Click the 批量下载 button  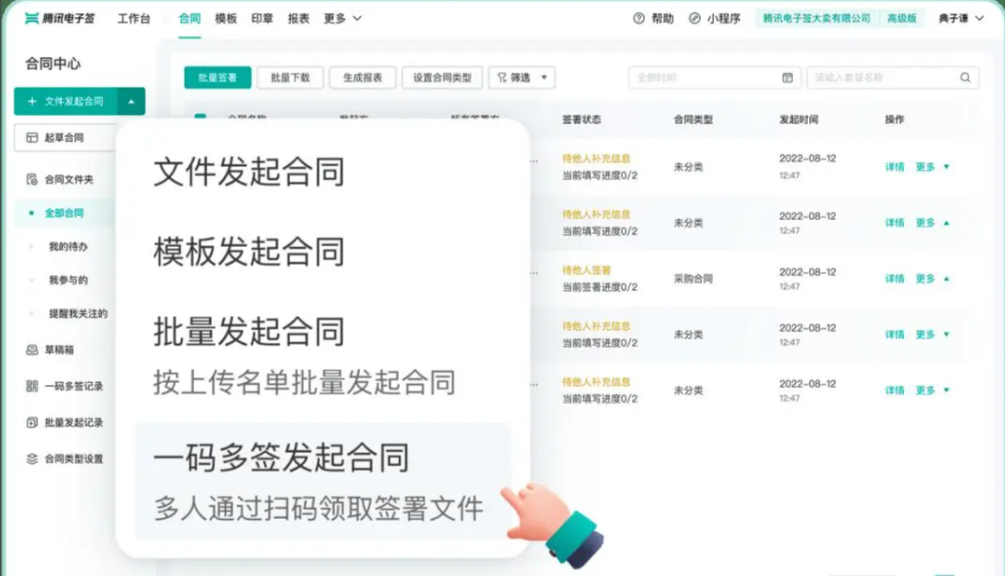pyautogui.click(x=289, y=76)
